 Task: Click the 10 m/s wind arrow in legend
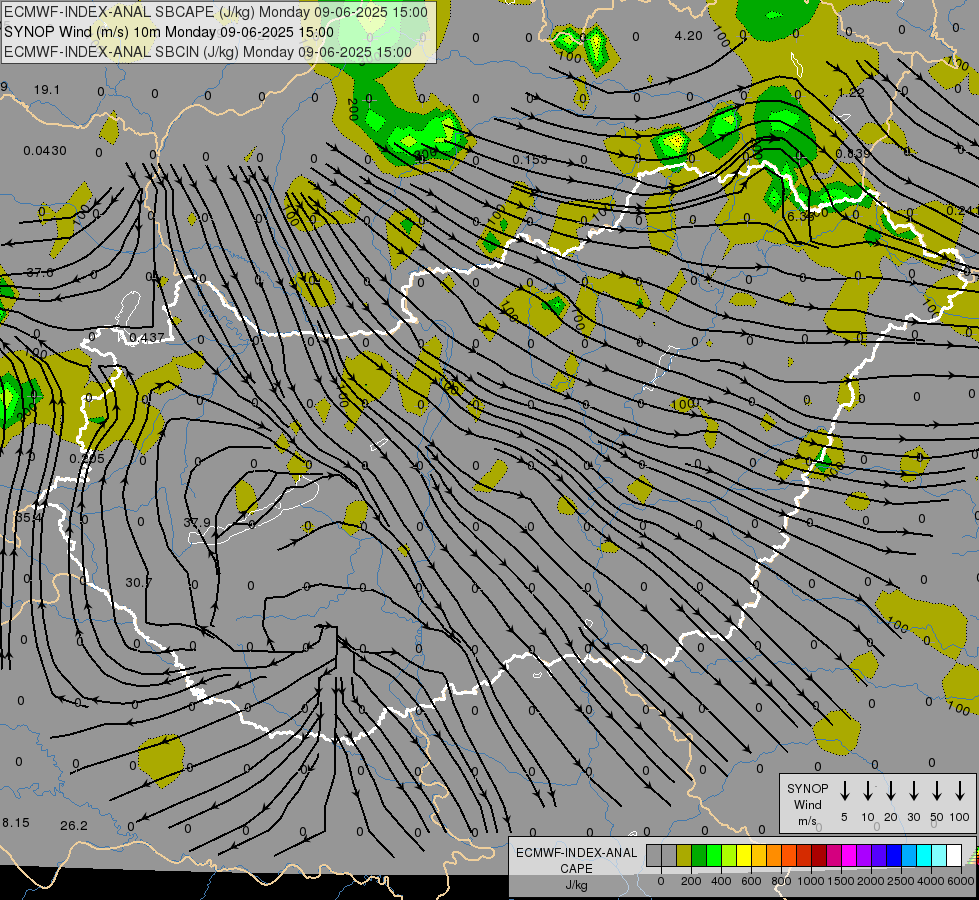tap(868, 790)
